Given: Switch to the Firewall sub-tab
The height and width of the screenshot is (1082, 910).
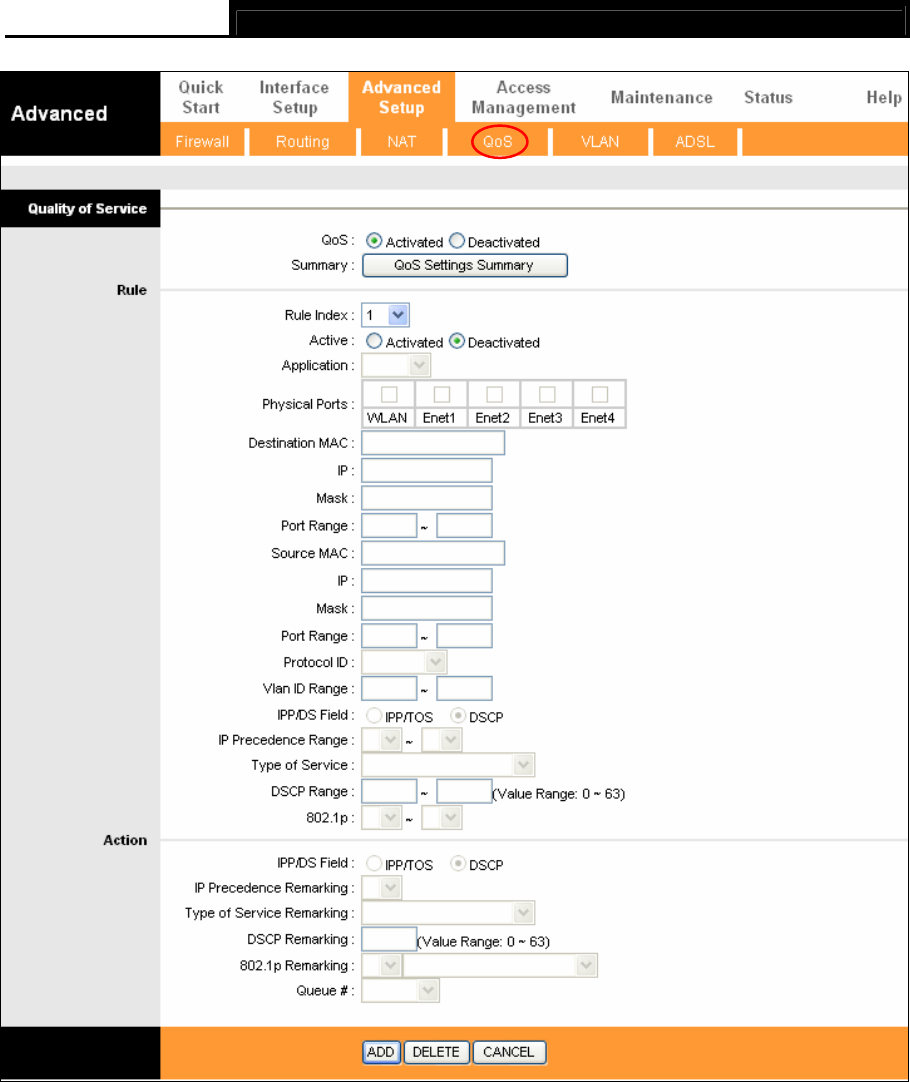Looking at the screenshot, I should click(x=202, y=142).
